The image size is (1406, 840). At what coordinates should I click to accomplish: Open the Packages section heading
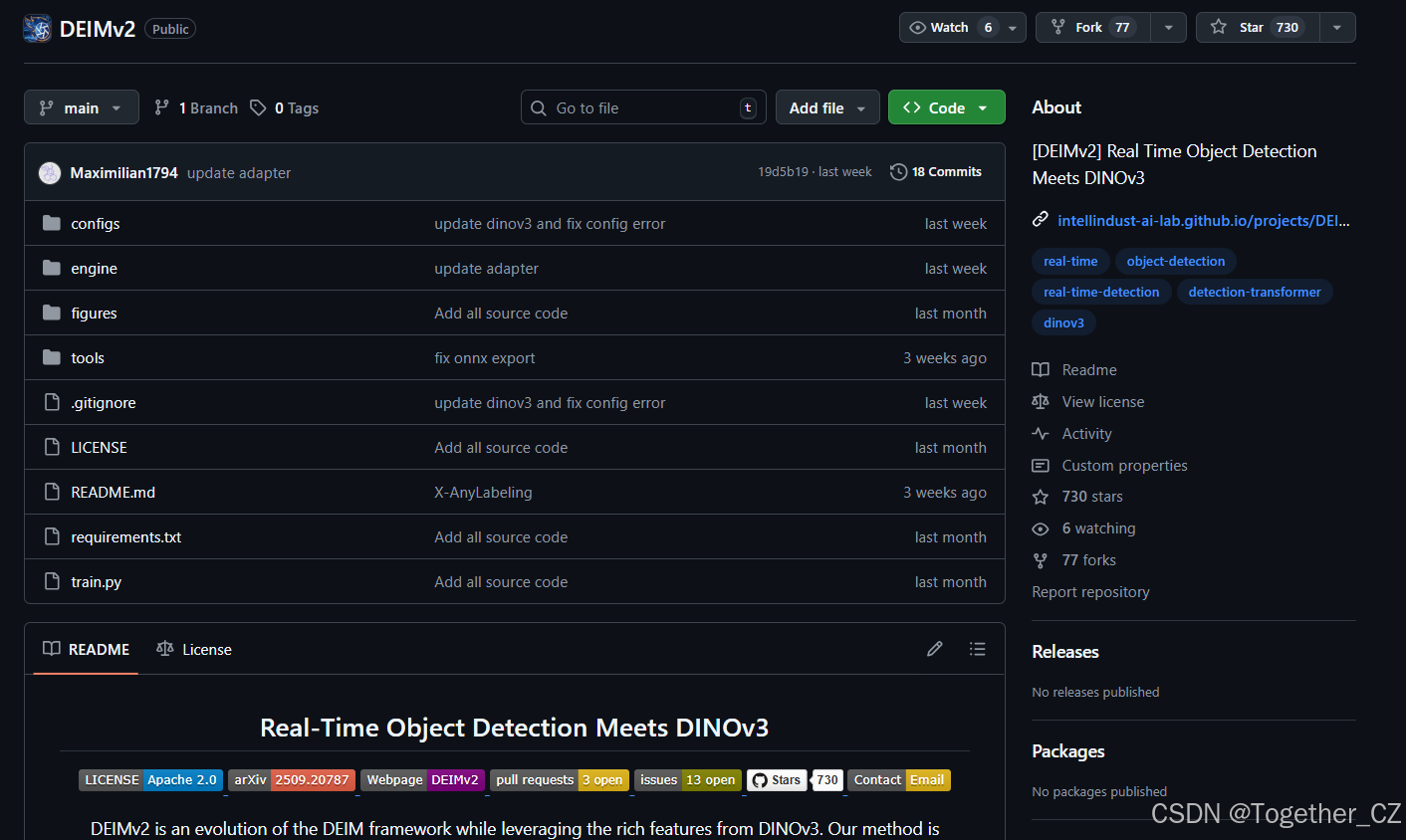[1068, 751]
